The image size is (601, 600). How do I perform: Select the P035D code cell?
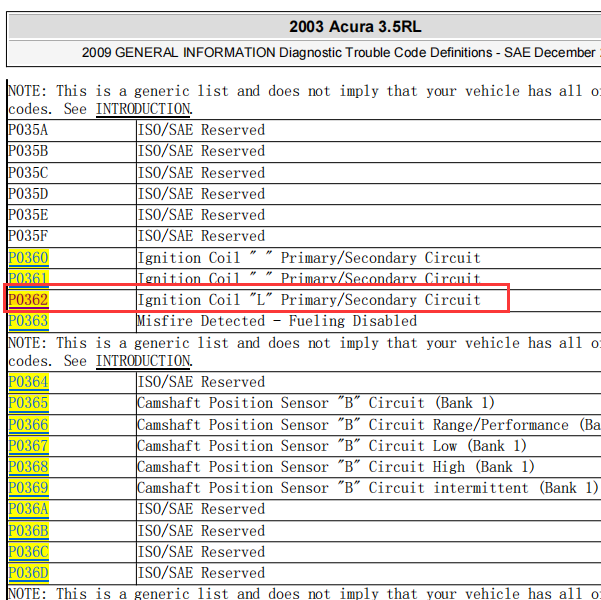(72, 194)
